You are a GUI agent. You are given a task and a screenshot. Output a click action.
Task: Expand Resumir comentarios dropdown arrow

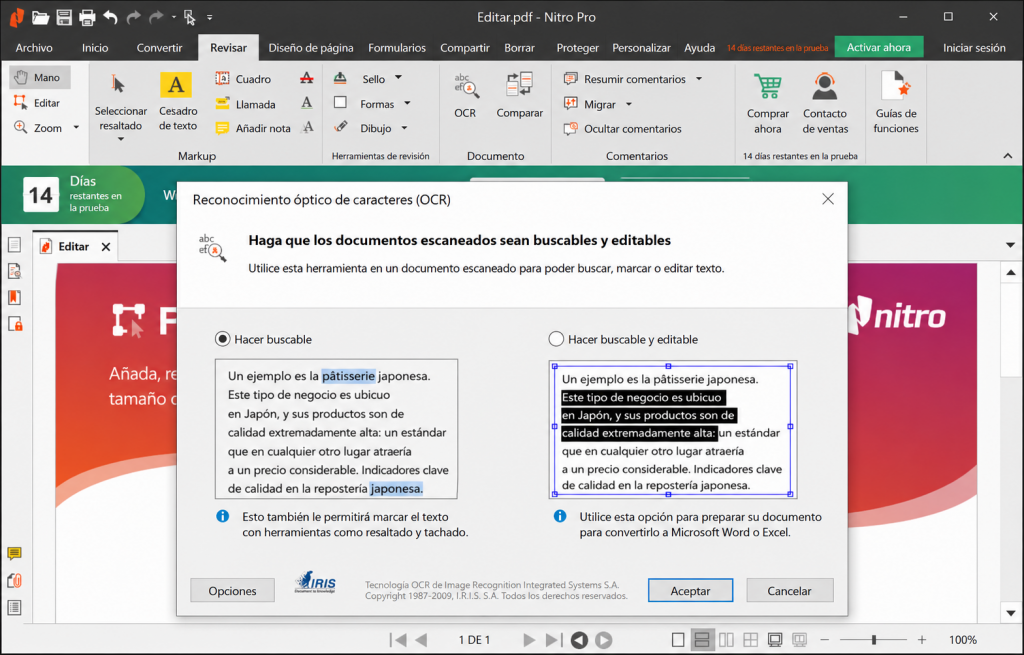click(x=699, y=79)
